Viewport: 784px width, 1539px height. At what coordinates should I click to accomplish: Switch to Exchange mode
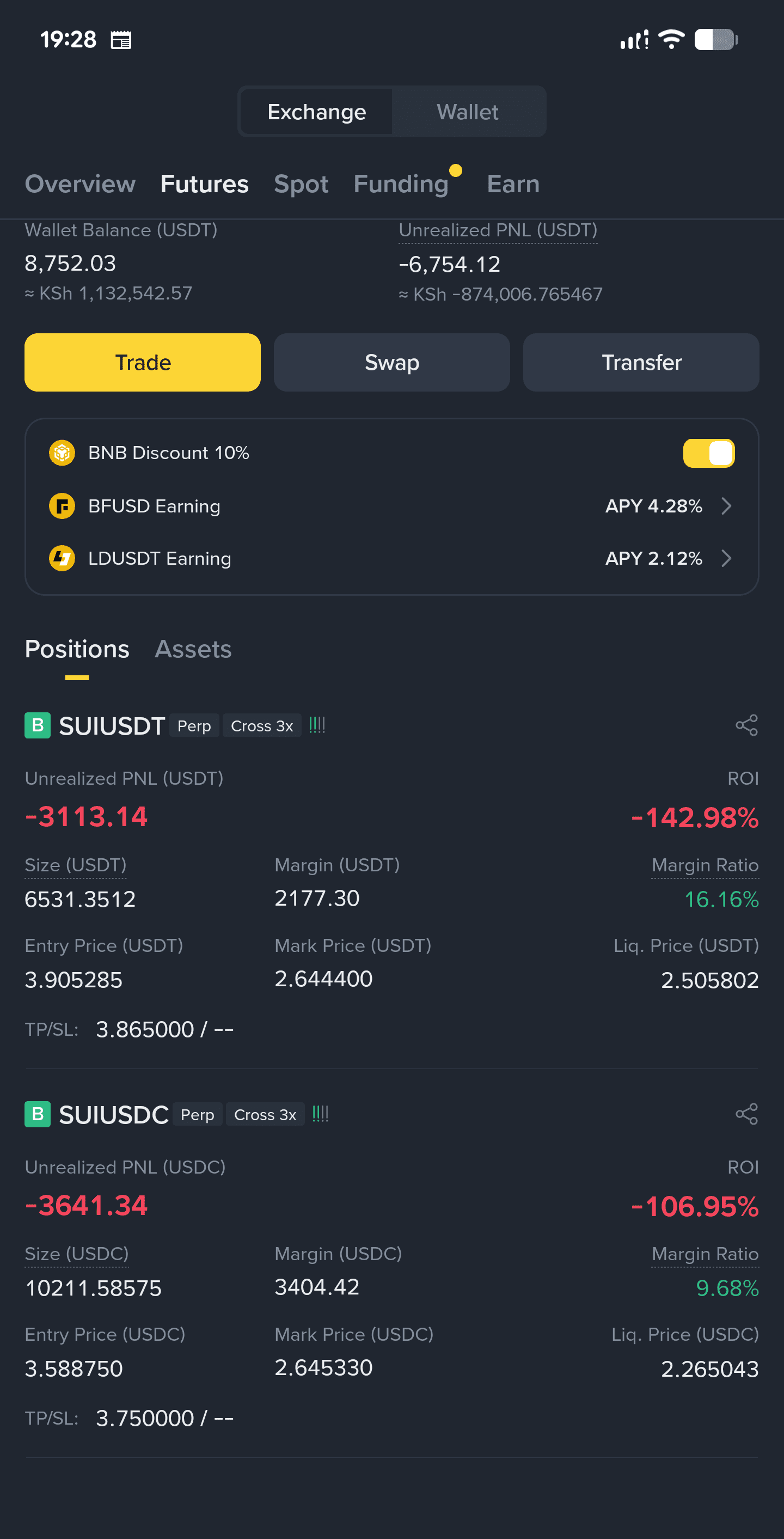point(316,112)
